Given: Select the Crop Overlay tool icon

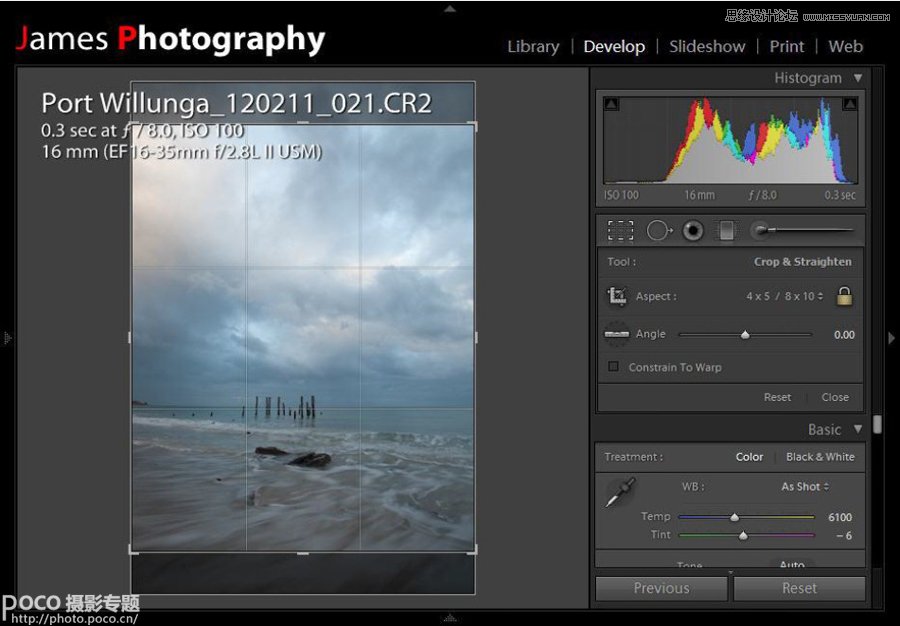Looking at the screenshot, I should (620, 230).
